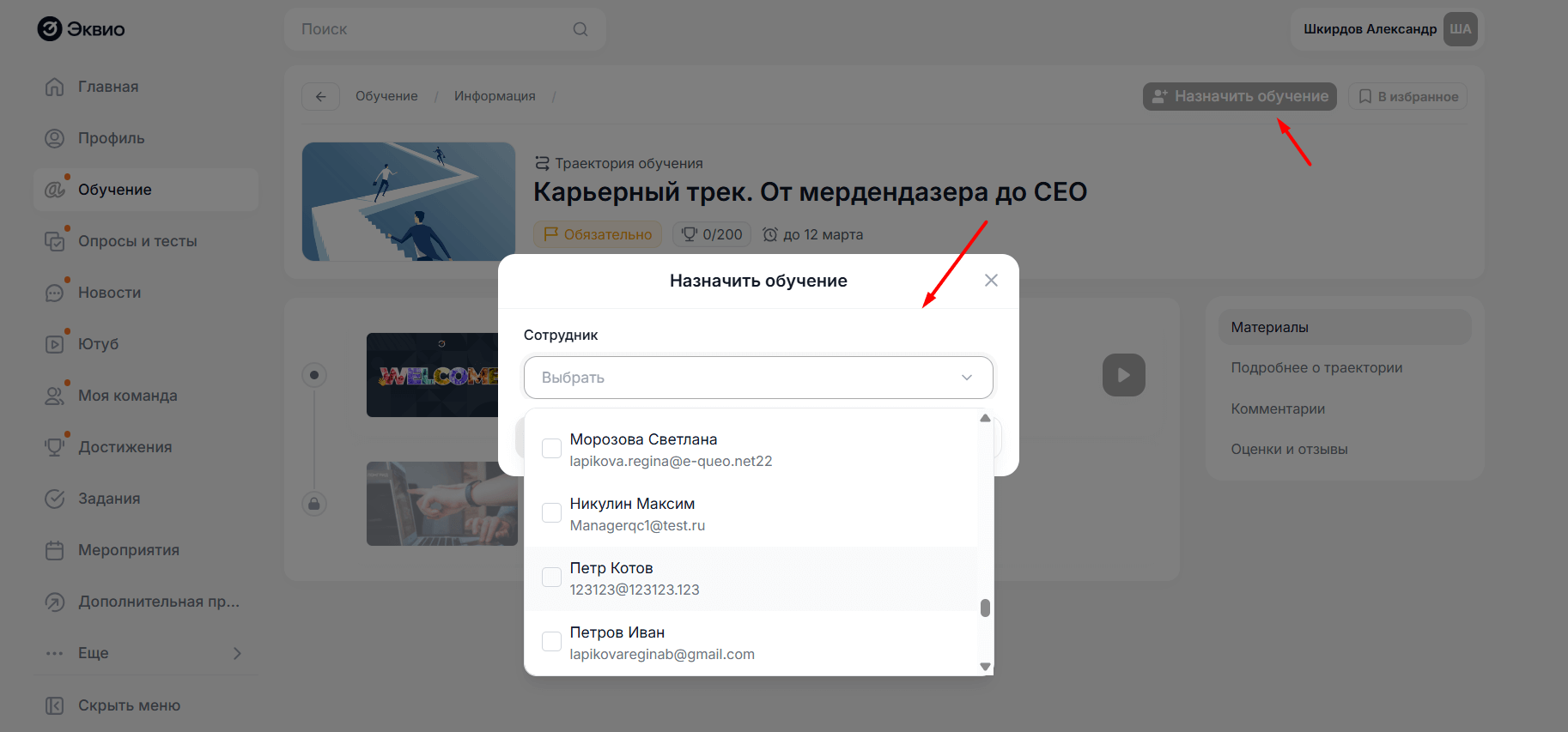Close the Назначить обучение dialog
This screenshot has width=1568, height=732.
991,281
